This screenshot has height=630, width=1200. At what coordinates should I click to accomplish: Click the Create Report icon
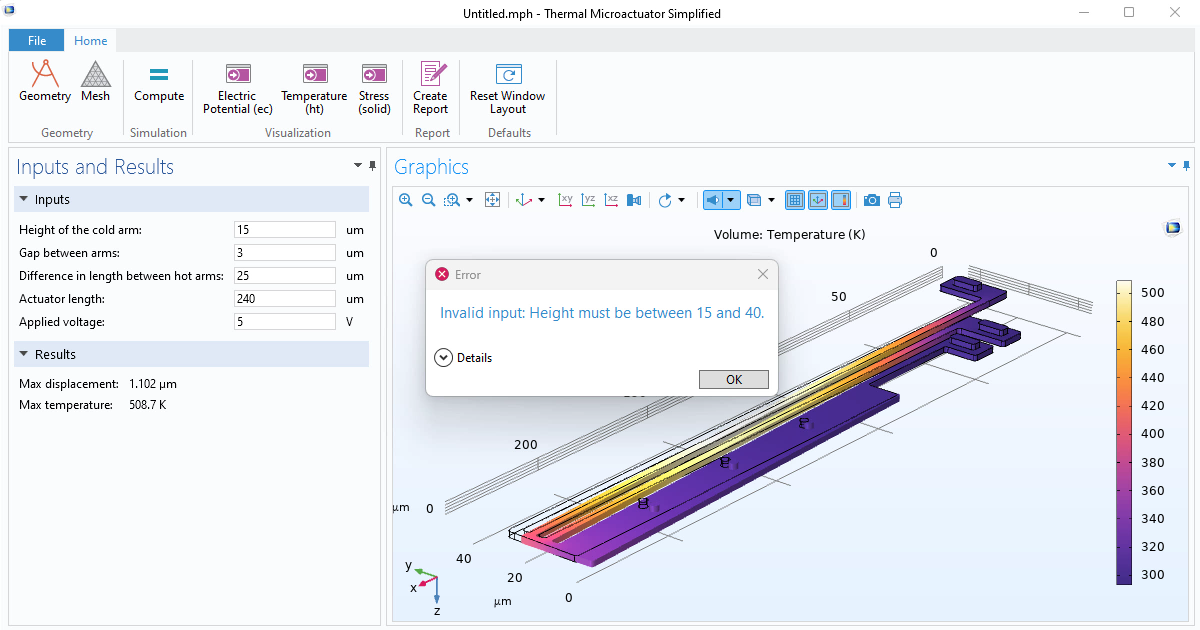(431, 88)
